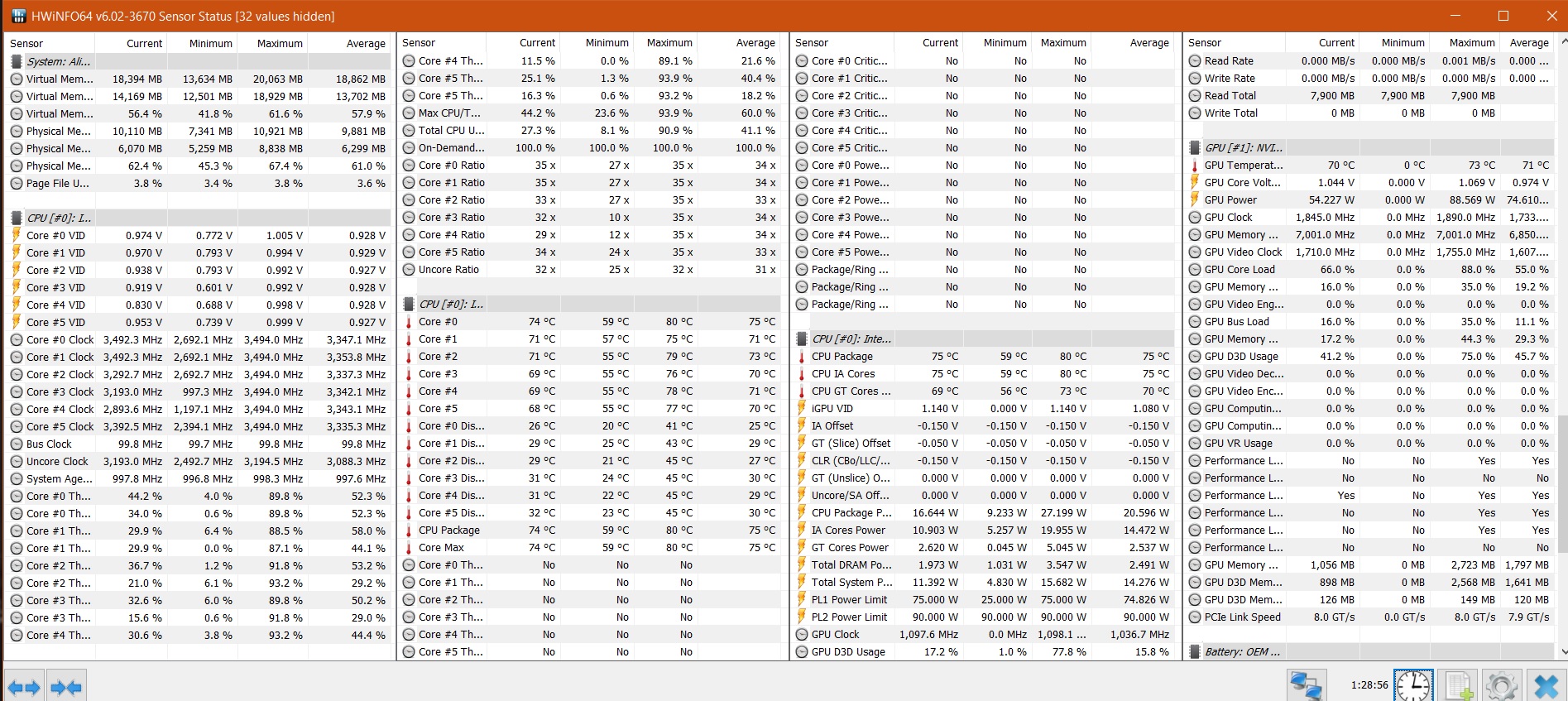Screen dimensions: 1568x701
Task: Click the lightning icon beside IA Offset
Action: [x=802, y=425]
